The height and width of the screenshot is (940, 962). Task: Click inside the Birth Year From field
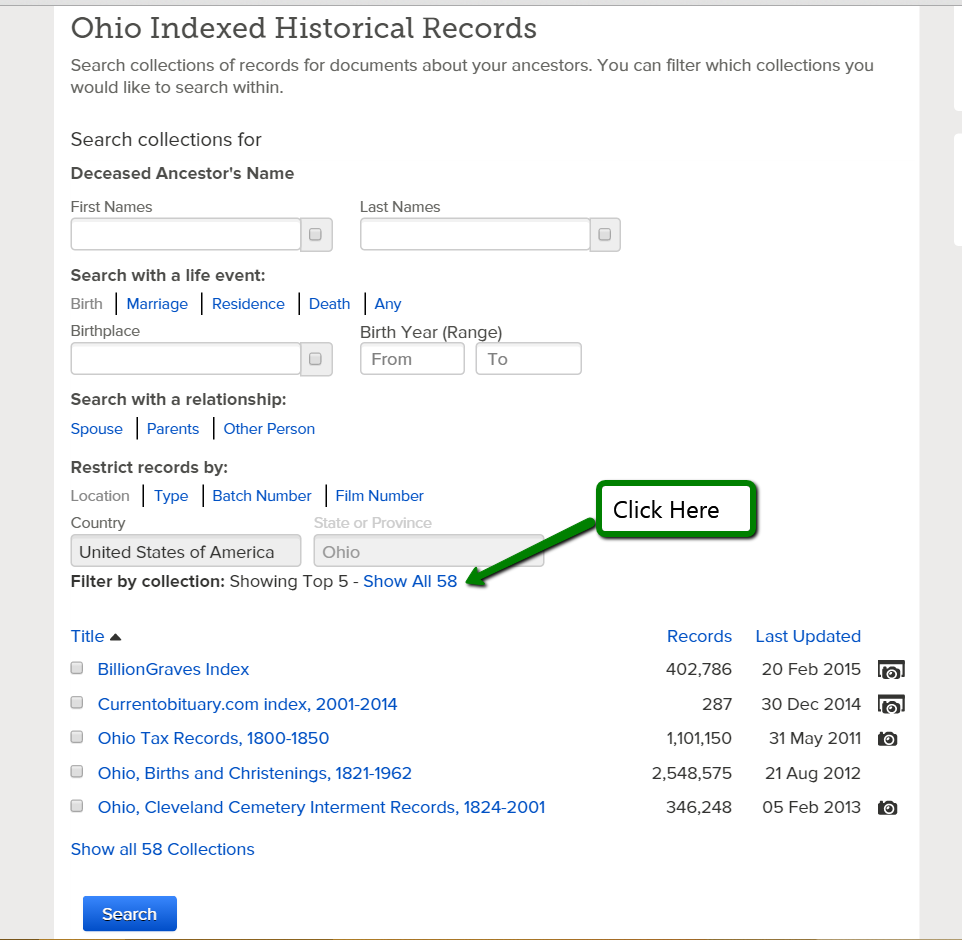point(411,358)
